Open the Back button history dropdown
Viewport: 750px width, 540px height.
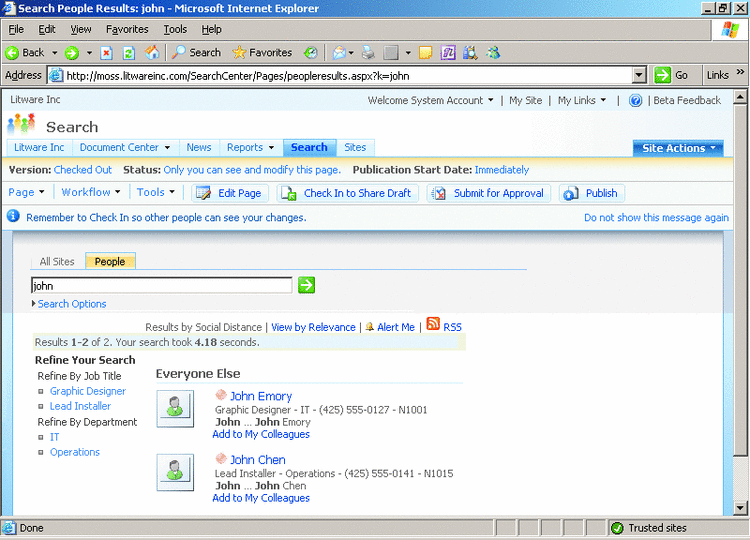tap(55, 53)
